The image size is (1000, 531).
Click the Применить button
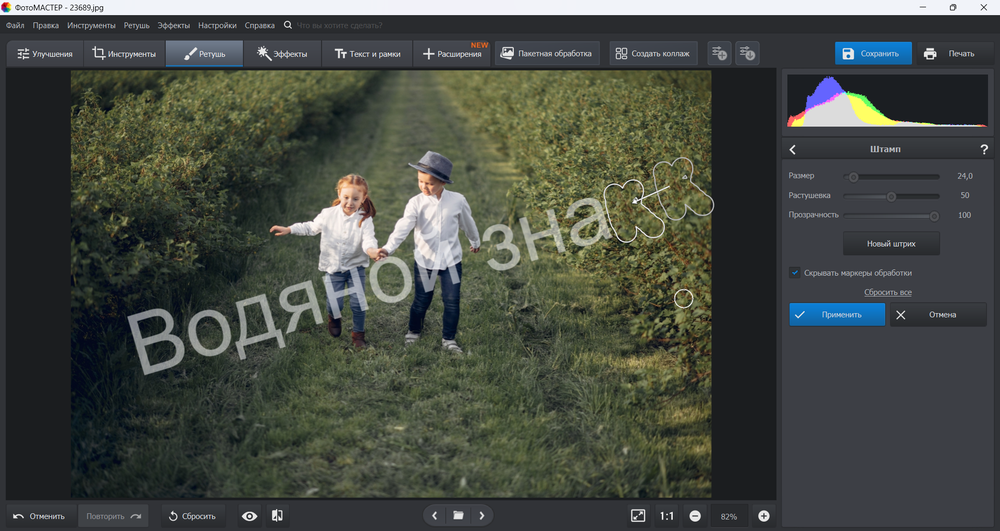[x=837, y=315]
